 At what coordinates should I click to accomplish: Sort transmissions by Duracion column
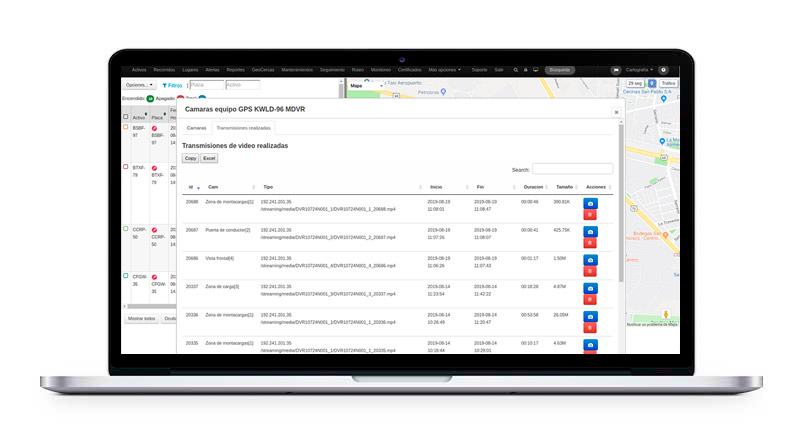[534, 188]
